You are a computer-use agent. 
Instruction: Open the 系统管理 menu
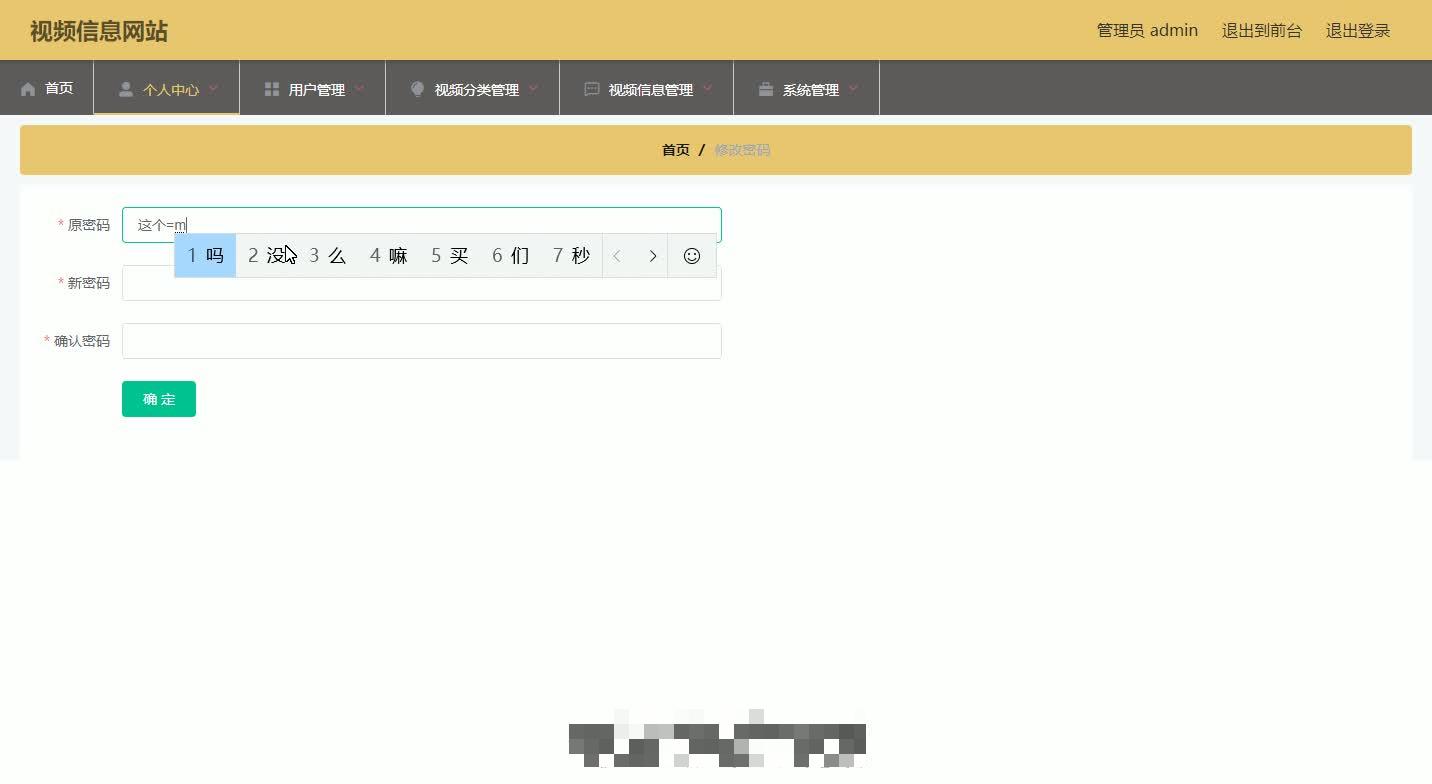point(807,88)
